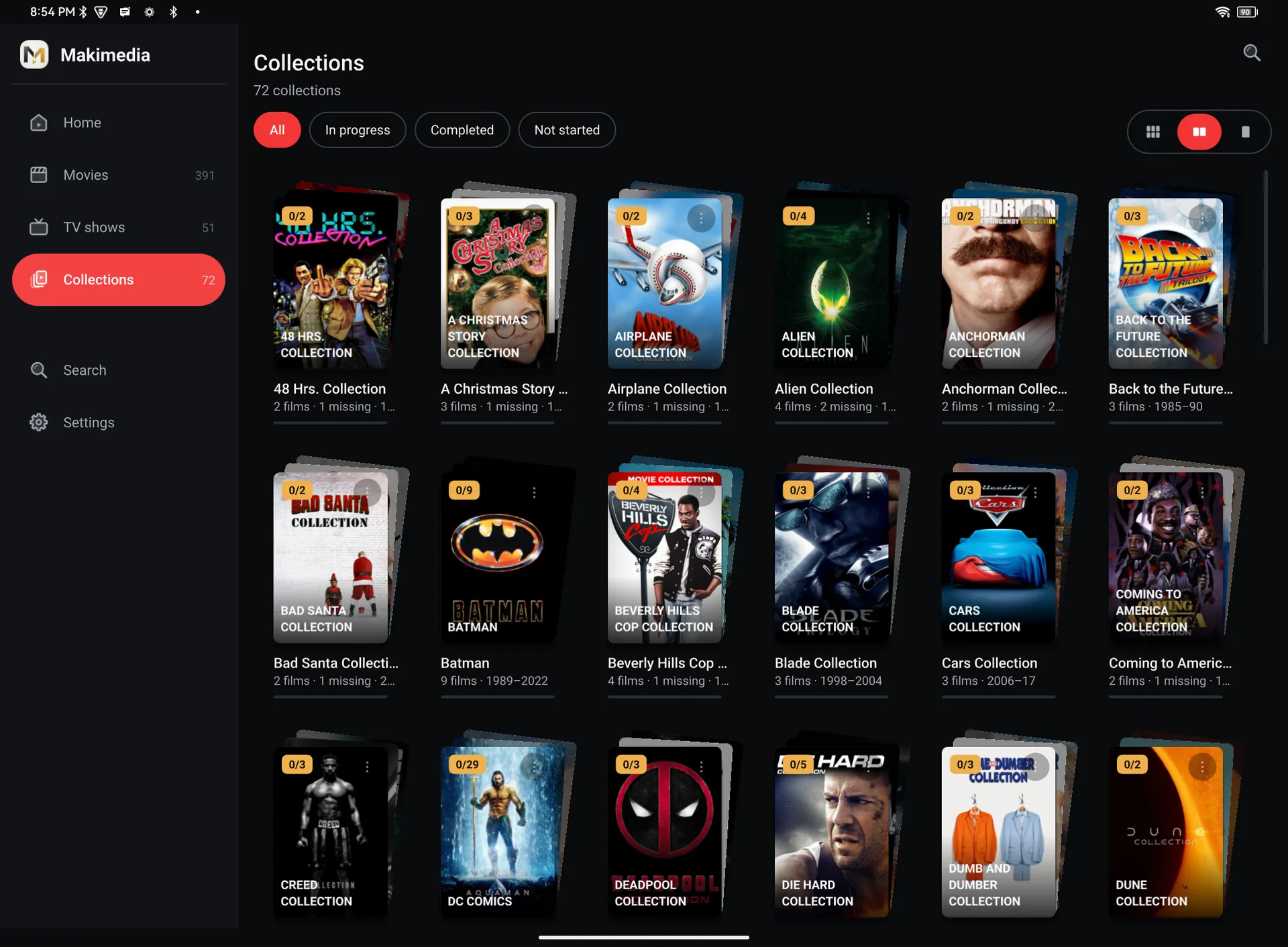Open the three-dot menu on Cars Collection
Screen dimensions: 1288x947
tap(1035, 492)
